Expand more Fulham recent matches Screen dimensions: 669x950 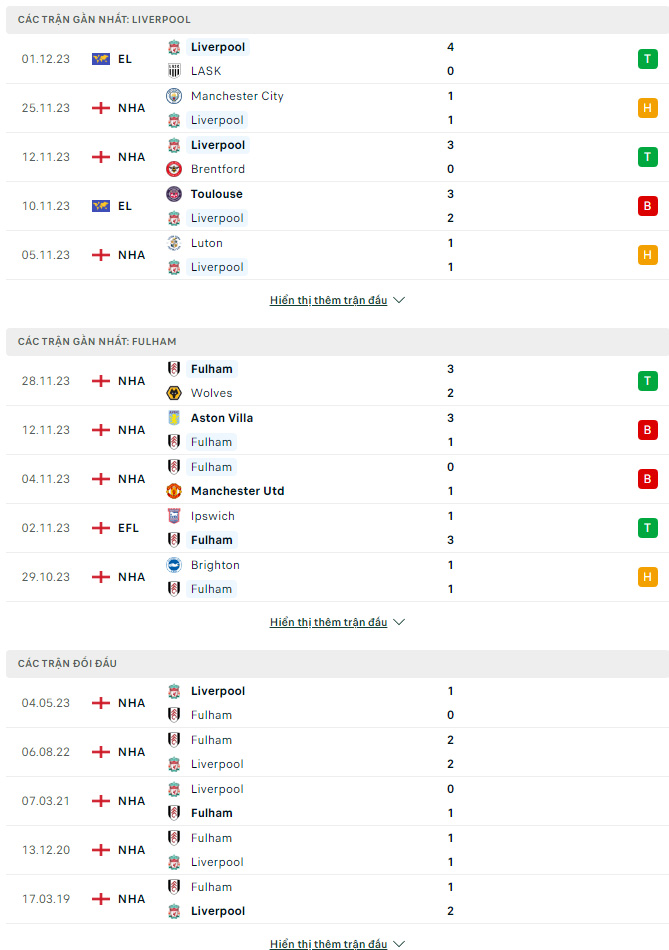pyautogui.click(x=337, y=622)
